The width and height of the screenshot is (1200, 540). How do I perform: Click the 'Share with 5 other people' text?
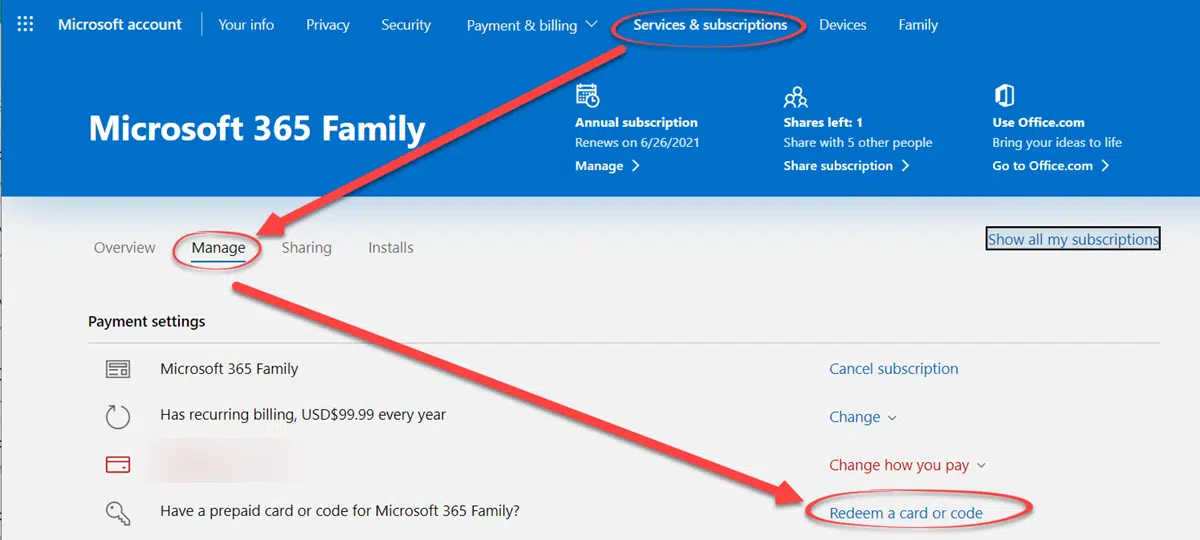click(x=858, y=143)
